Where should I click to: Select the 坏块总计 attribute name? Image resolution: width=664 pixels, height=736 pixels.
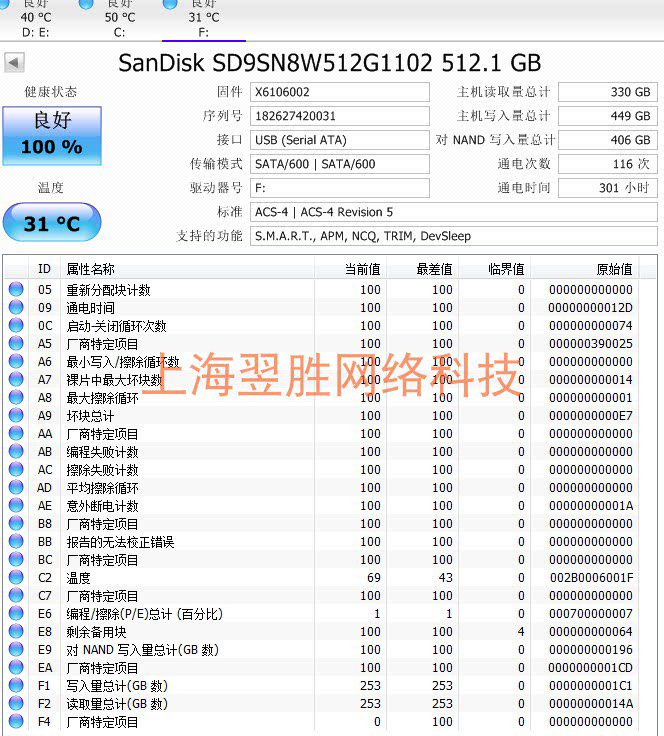(x=90, y=416)
